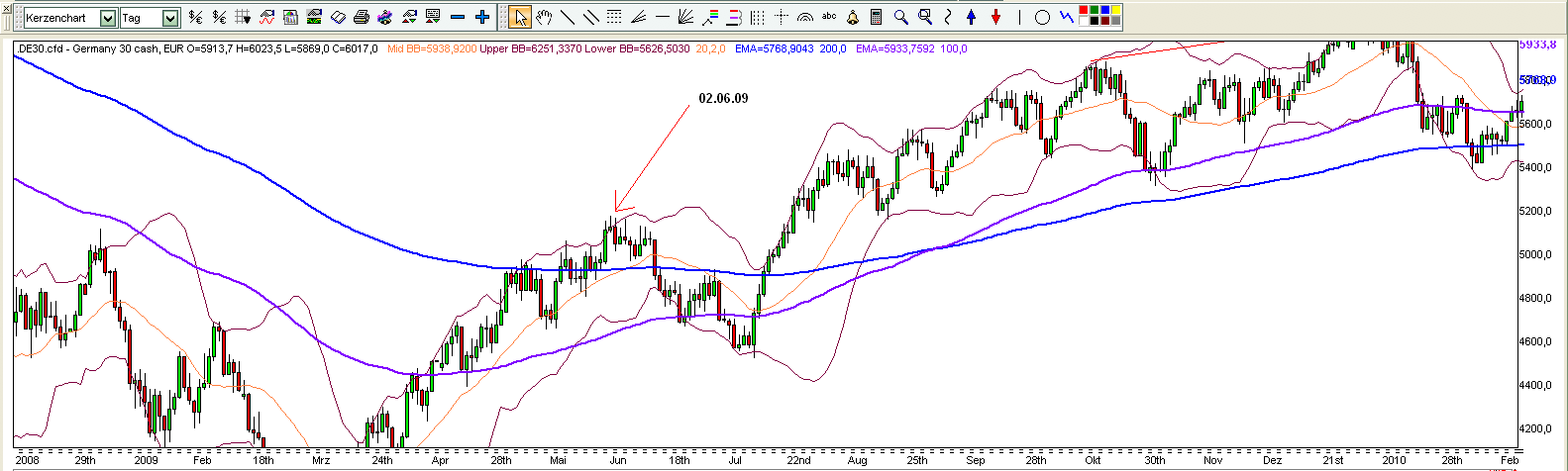Click the first dollar/euro currency icon

(x=195, y=17)
